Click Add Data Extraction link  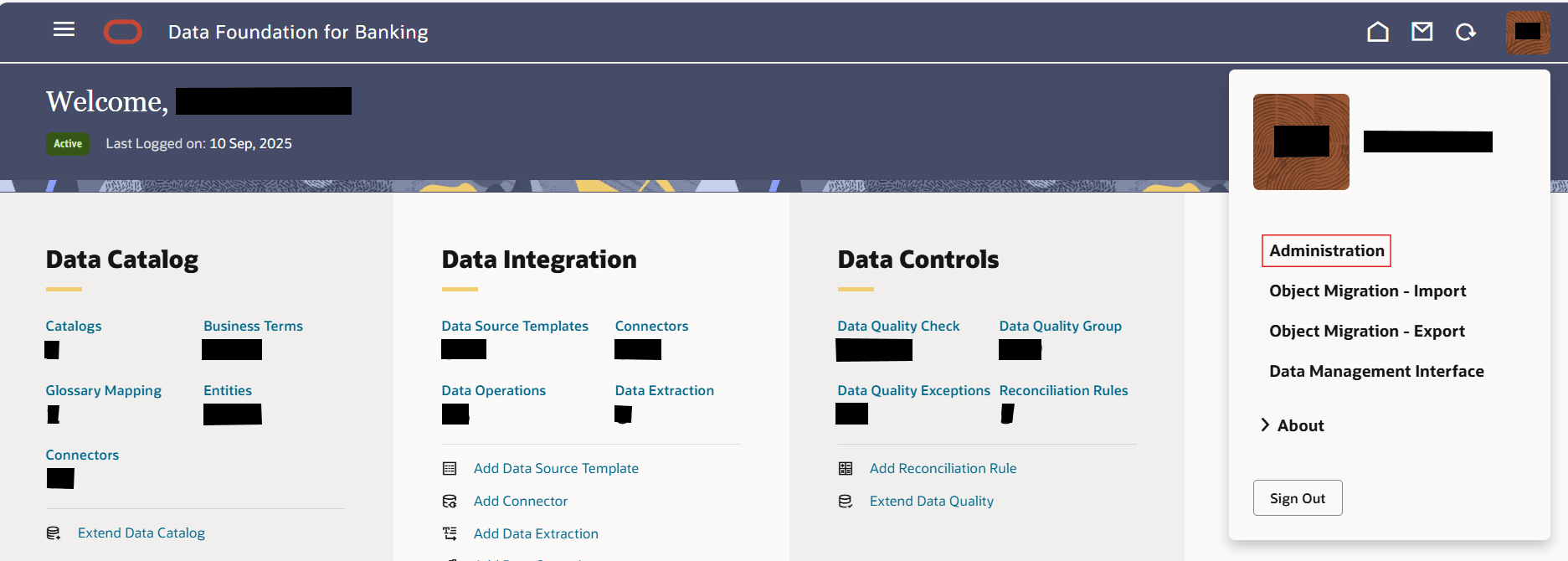click(536, 533)
